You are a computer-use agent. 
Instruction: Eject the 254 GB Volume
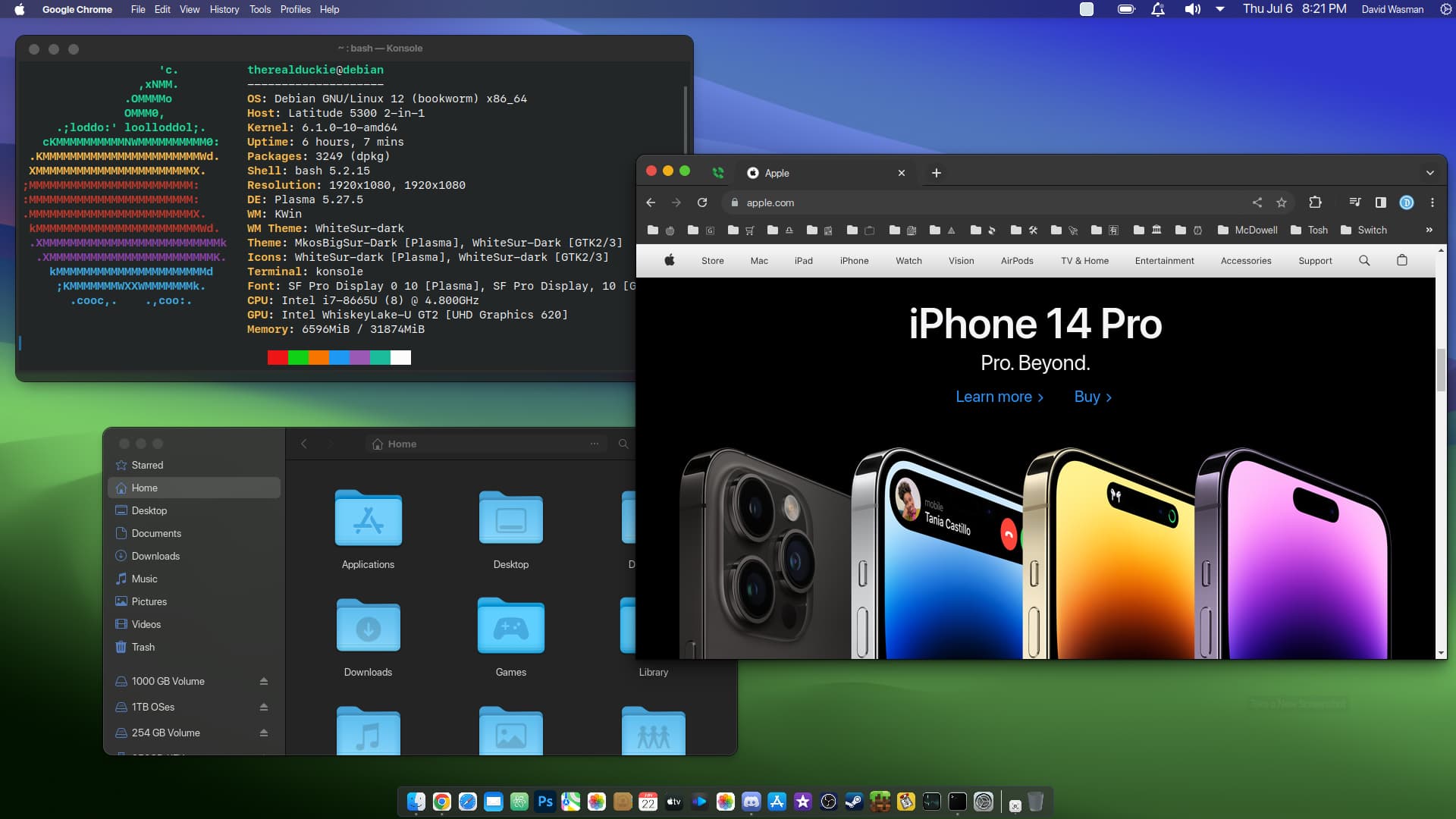(264, 733)
